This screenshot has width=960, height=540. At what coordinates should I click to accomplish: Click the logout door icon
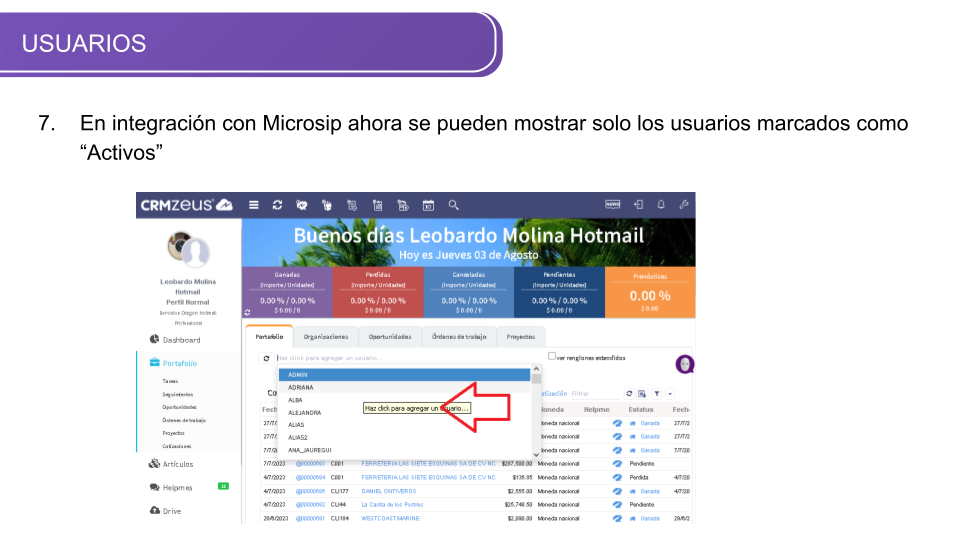pos(638,204)
